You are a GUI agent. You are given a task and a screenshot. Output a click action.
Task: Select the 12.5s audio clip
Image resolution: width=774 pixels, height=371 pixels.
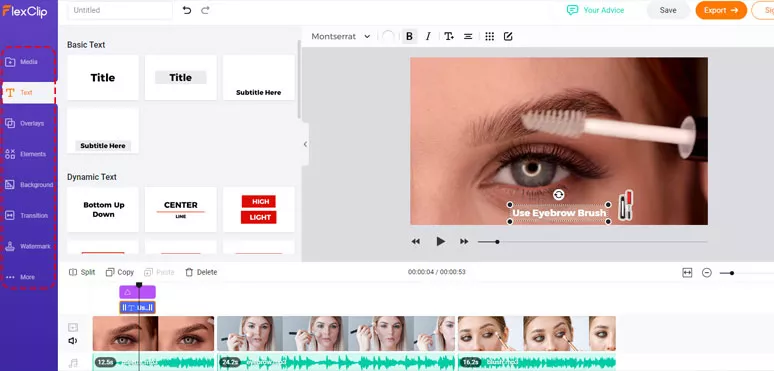[154, 363]
